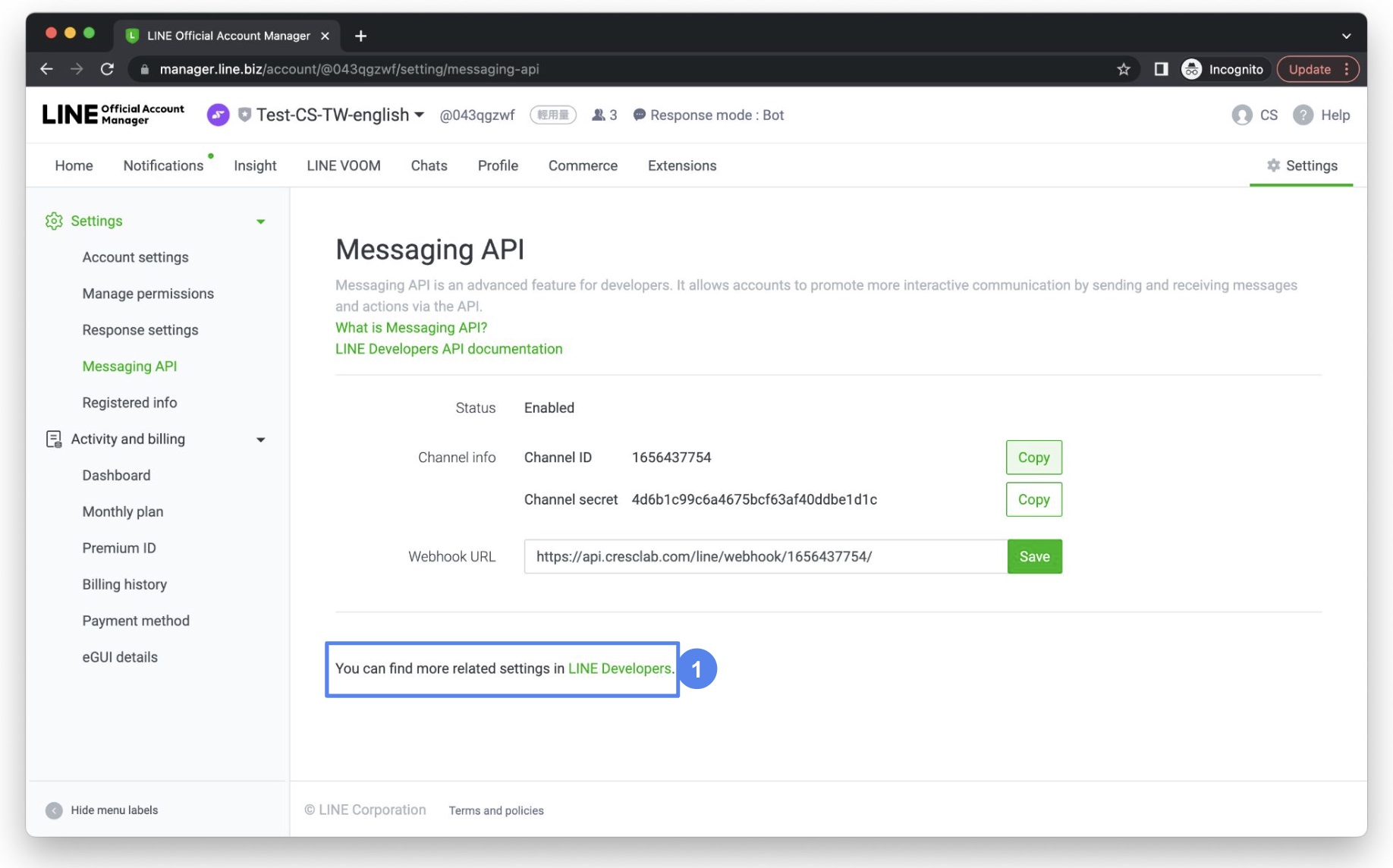The height and width of the screenshot is (868, 1393).
Task: Click the shield badge beside account name
Action: (244, 115)
